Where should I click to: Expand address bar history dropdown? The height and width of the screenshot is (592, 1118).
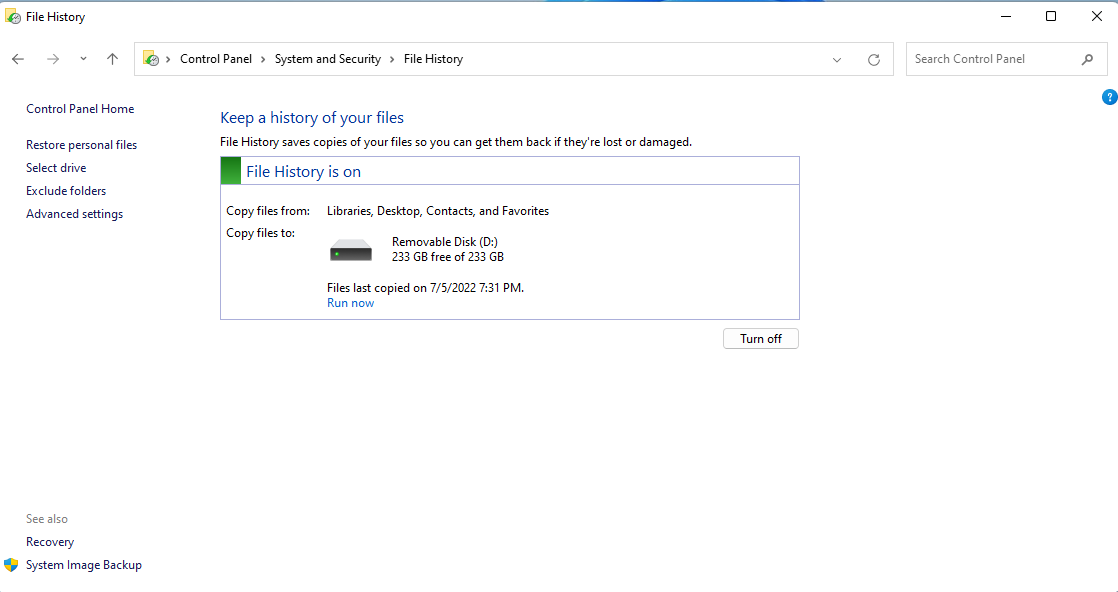tap(837, 59)
